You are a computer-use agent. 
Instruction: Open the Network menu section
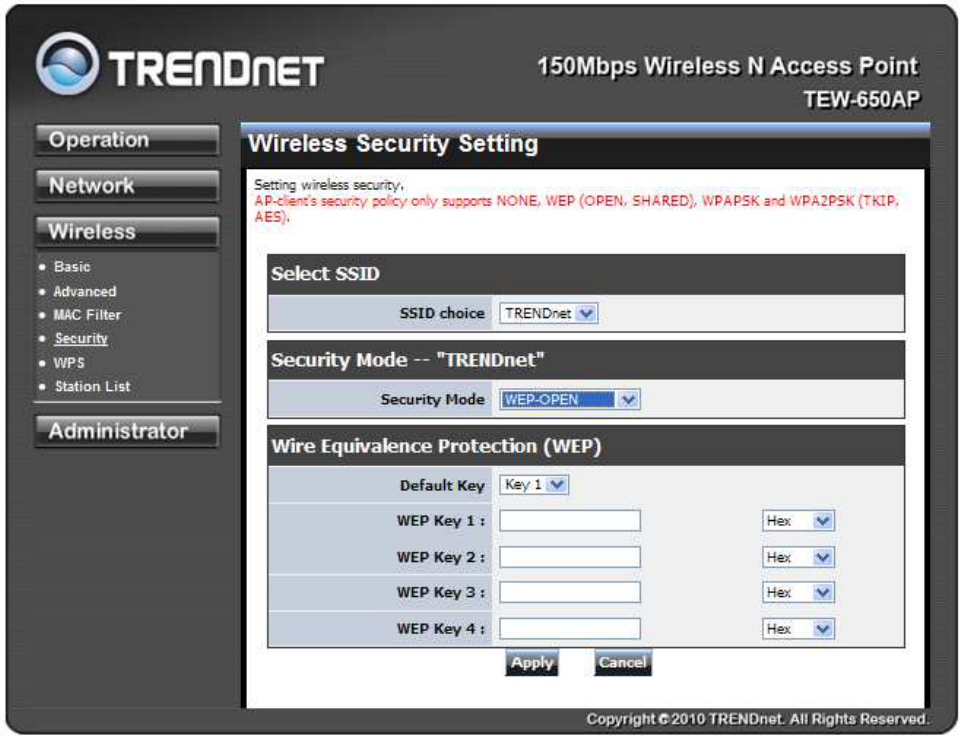(x=127, y=186)
